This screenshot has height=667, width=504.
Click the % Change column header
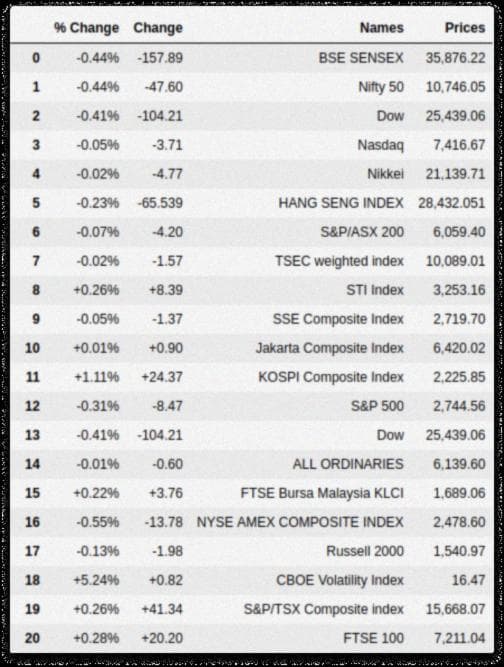(x=86, y=28)
